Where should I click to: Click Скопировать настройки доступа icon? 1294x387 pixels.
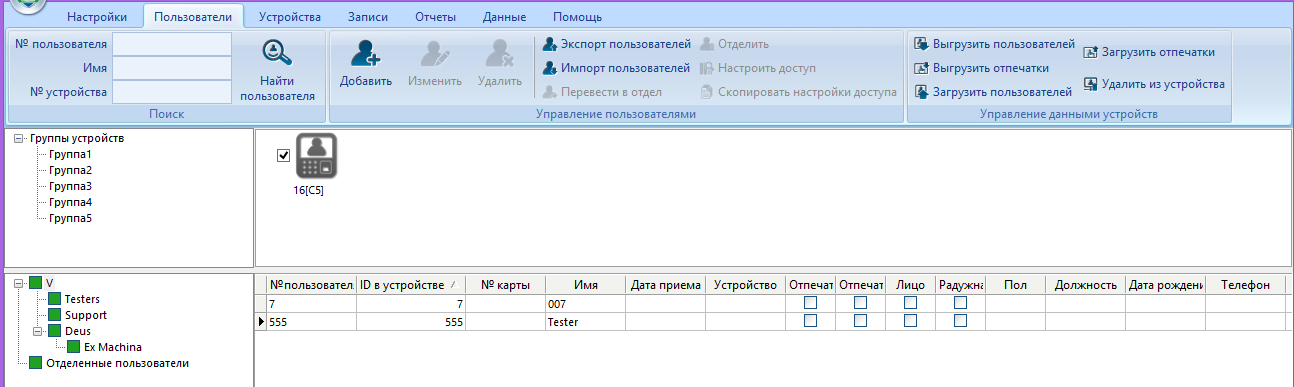coord(707,92)
